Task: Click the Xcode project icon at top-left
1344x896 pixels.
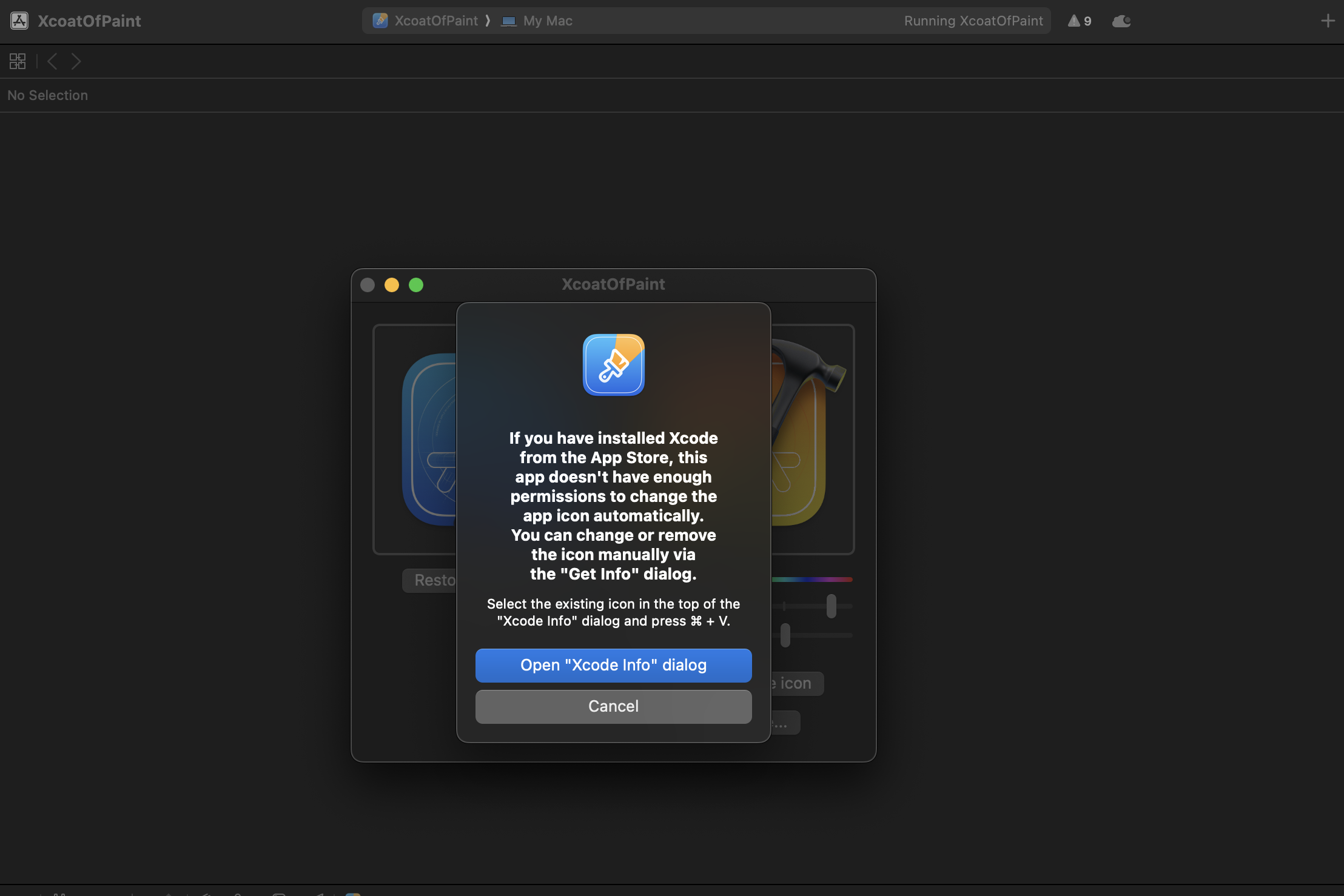Action: [x=19, y=21]
